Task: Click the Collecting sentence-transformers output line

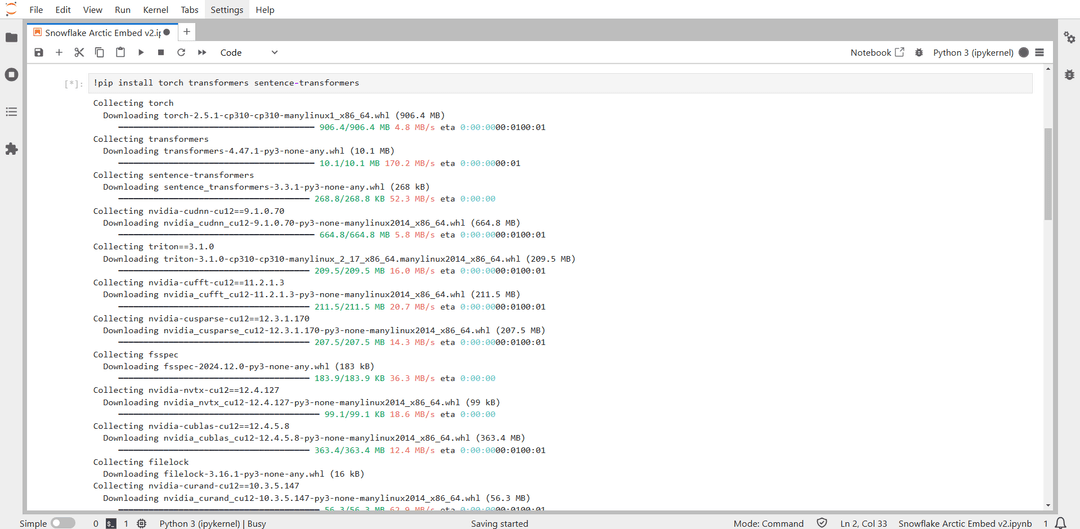Action: coord(174,175)
